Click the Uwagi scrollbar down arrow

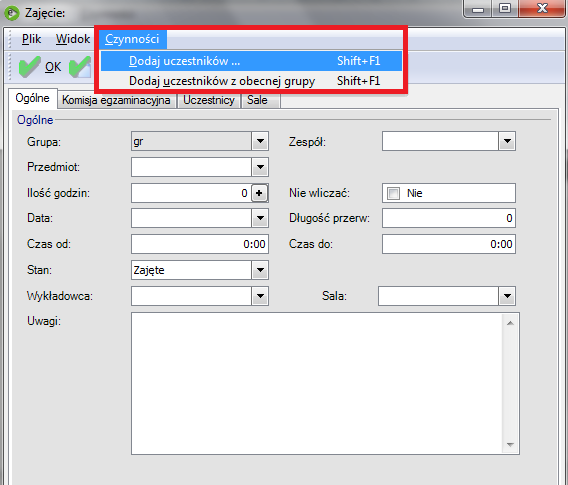click(x=510, y=444)
